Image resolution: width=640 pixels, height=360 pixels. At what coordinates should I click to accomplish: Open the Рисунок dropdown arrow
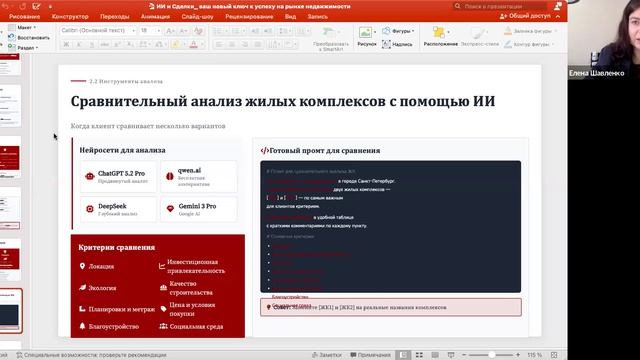pos(375,32)
